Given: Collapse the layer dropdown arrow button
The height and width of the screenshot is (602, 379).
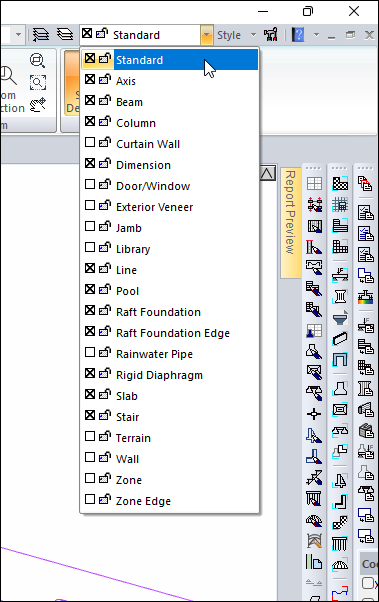Looking at the screenshot, I should (x=206, y=35).
